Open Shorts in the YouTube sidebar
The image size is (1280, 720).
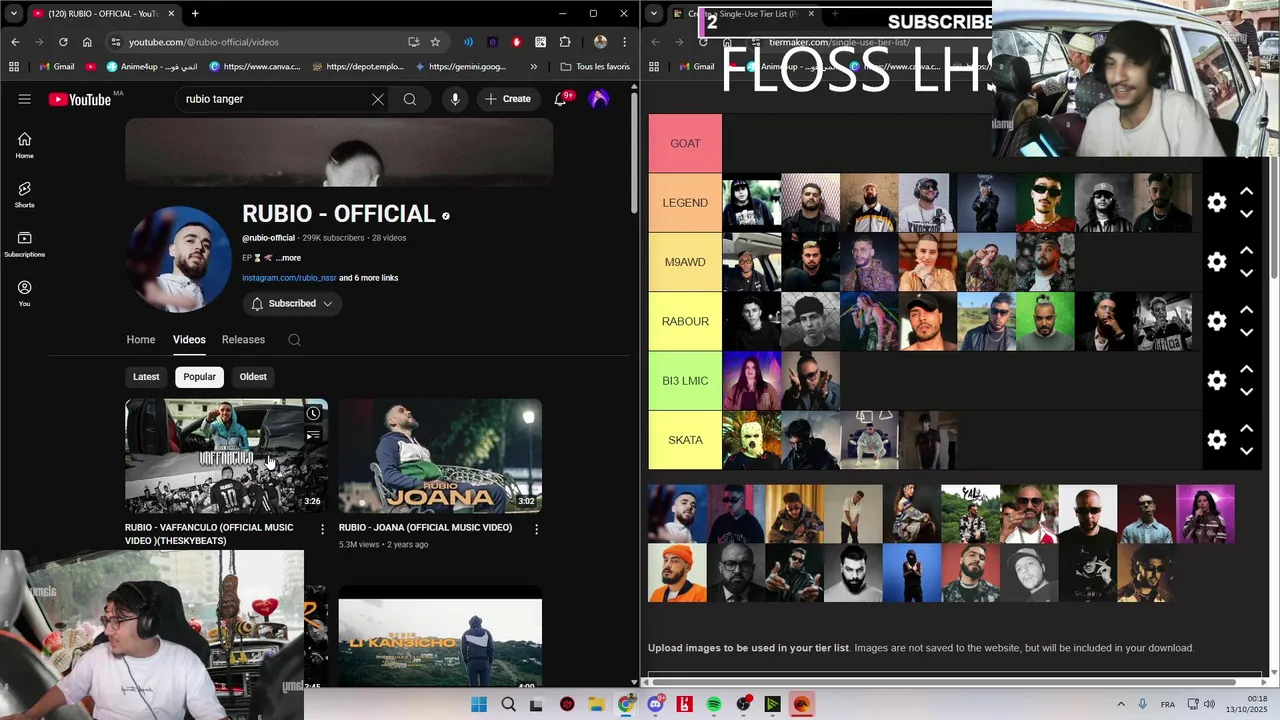pos(25,195)
